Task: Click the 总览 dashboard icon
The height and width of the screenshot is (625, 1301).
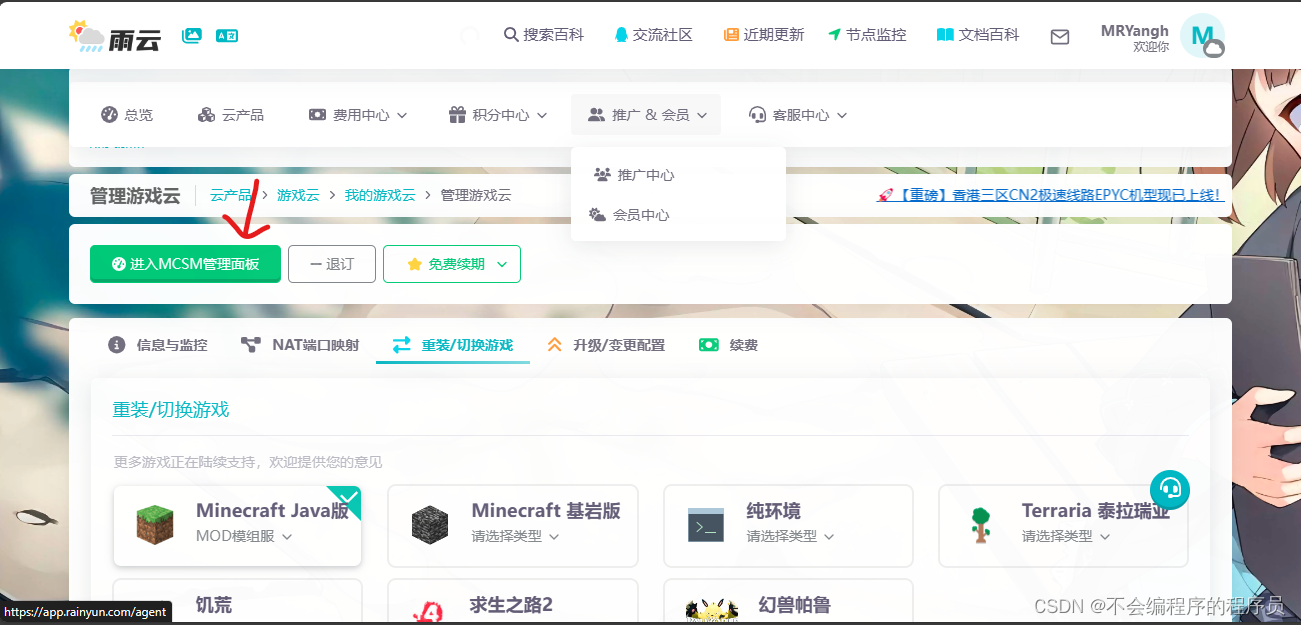Action: pos(109,115)
